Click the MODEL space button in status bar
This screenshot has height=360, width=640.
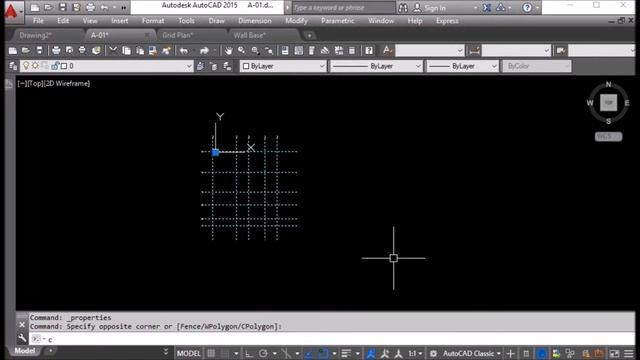pyautogui.click(x=189, y=353)
